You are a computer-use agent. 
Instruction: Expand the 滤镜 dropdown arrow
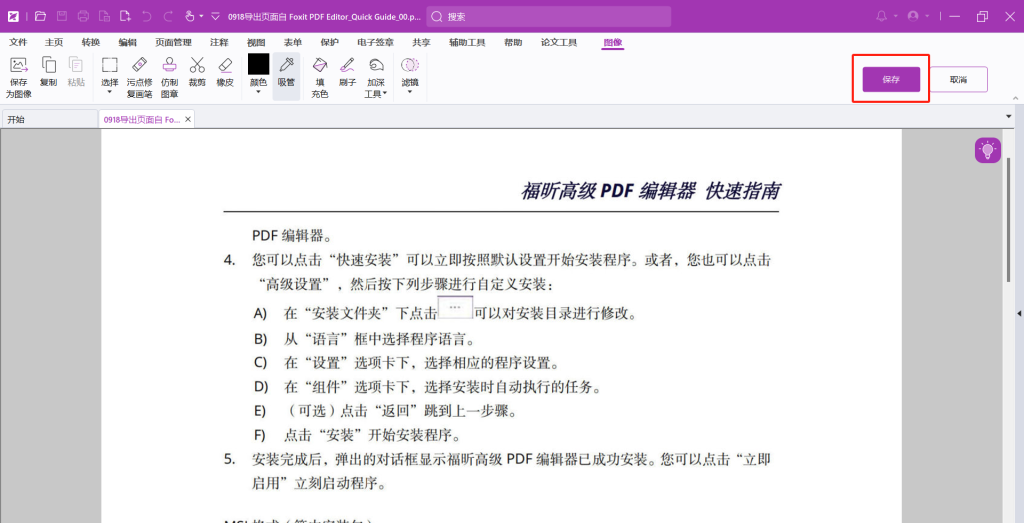[x=409, y=92]
